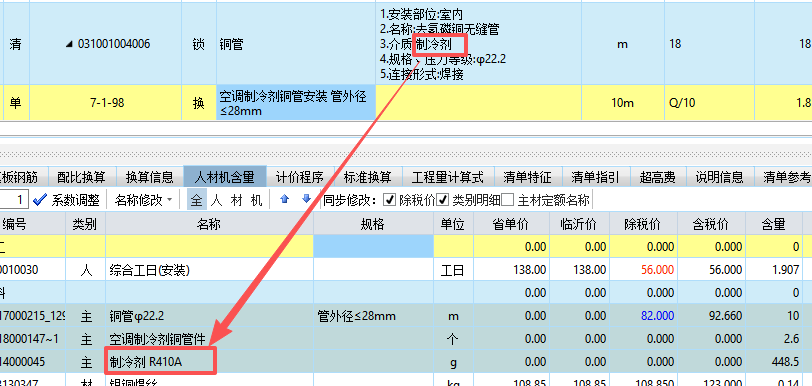Image resolution: width=812 pixels, height=386 pixels.
Task: Click the 规格 column header
Action: pos(373,224)
